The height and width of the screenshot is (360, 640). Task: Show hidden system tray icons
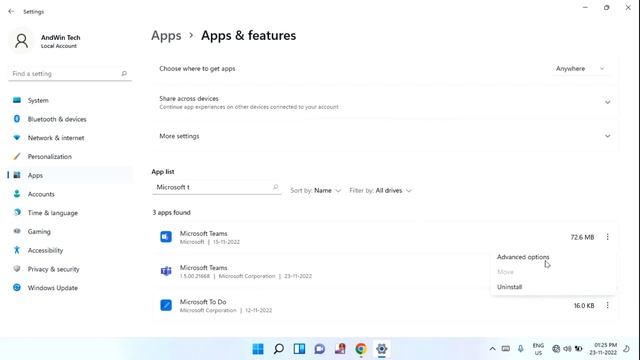(x=492, y=349)
